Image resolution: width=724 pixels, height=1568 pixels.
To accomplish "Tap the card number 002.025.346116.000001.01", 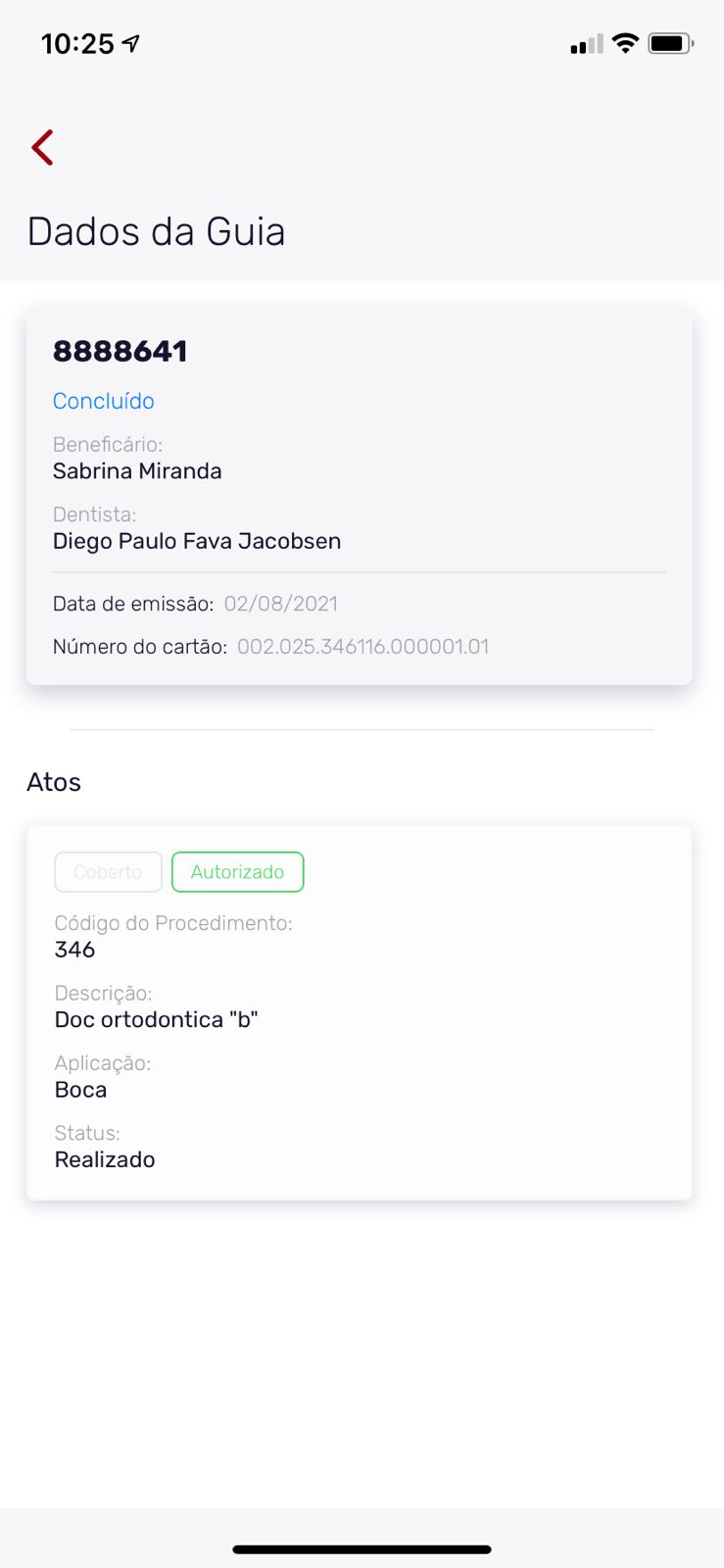I will pos(362,647).
